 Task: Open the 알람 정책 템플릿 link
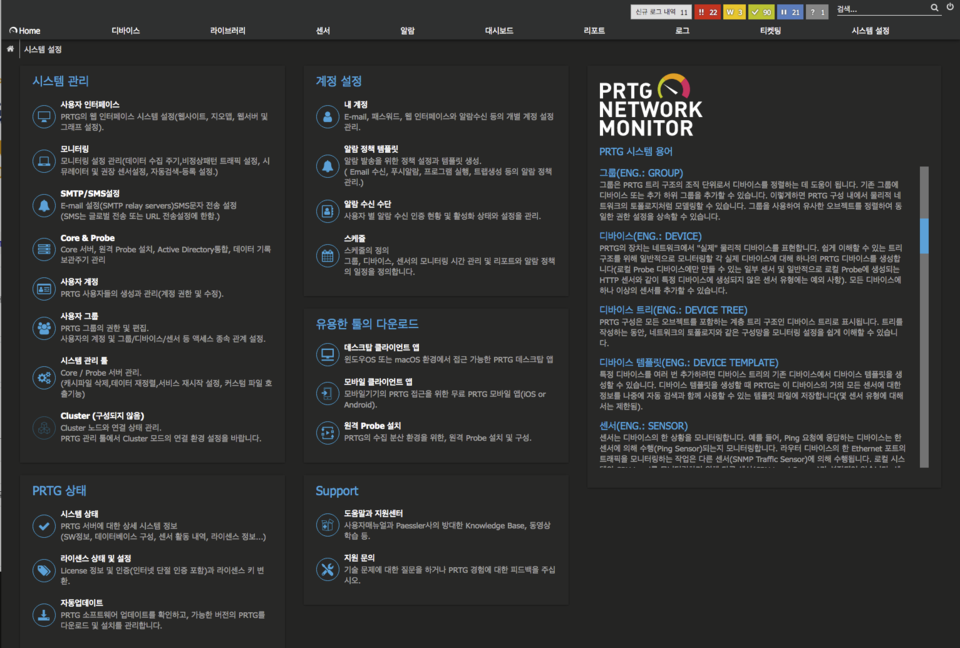[371, 149]
